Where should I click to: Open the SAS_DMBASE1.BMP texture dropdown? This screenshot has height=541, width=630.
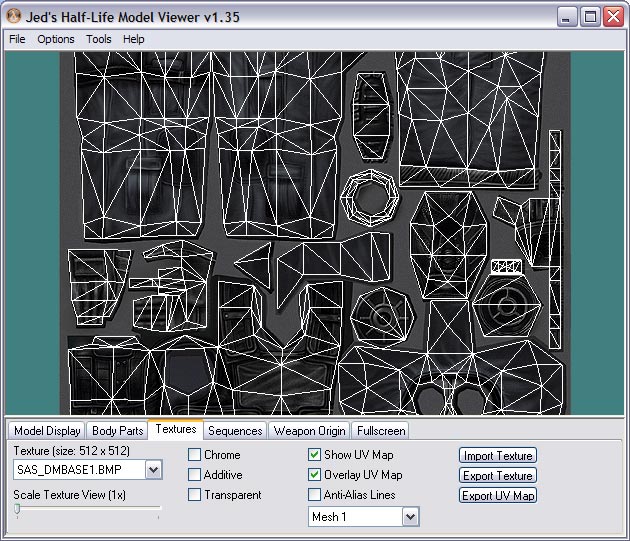click(153, 469)
